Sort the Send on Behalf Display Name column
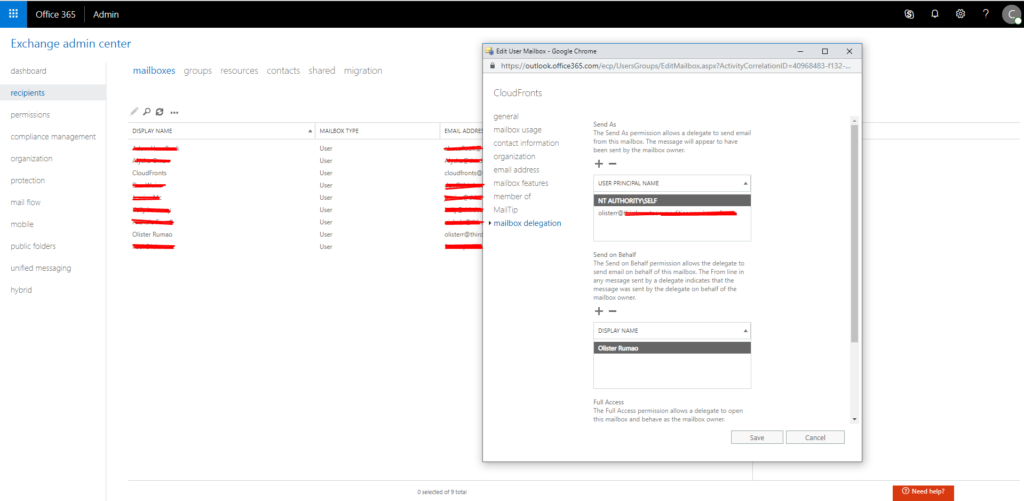 [745, 331]
